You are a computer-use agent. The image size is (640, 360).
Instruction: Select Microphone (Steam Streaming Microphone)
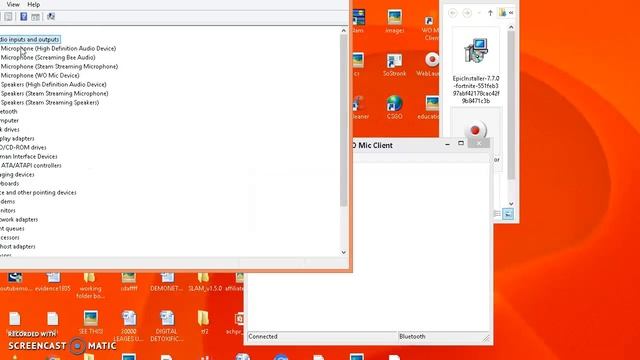59,67
